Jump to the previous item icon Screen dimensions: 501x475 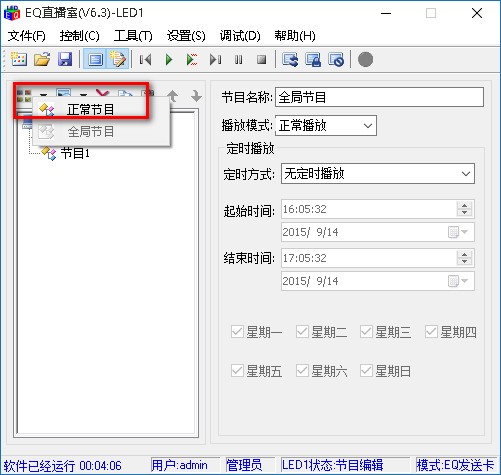[145, 60]
